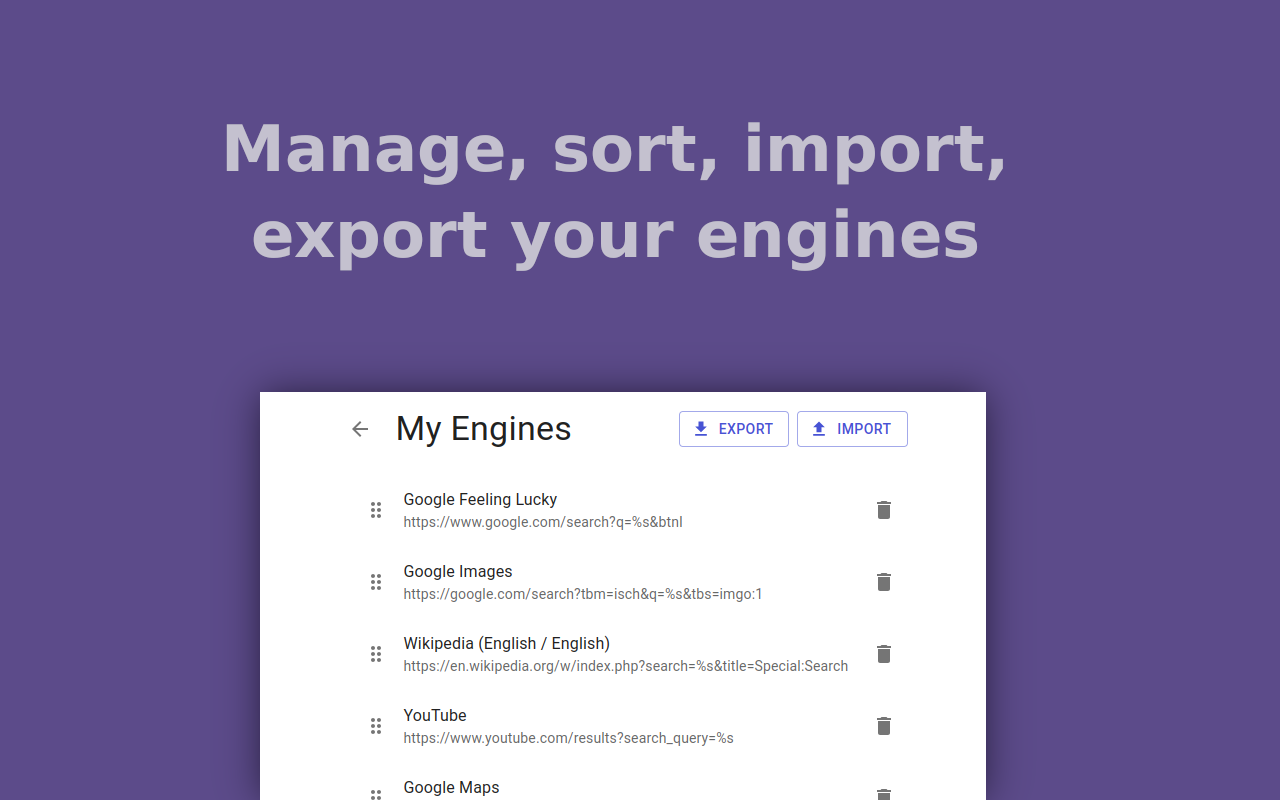Click the EXPORT button

[x=734, y=428]
